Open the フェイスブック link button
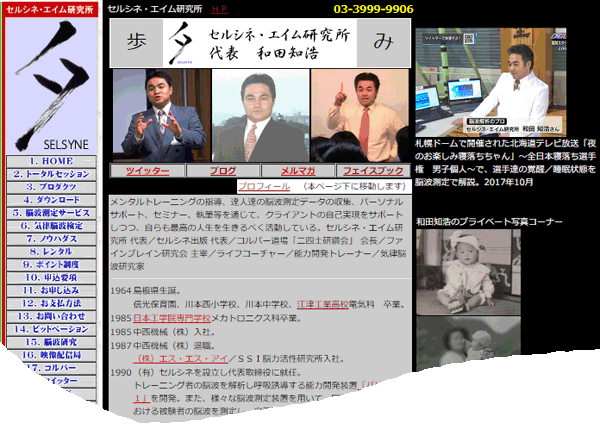Viewport: 600px width, 429px height. [373, 171]
